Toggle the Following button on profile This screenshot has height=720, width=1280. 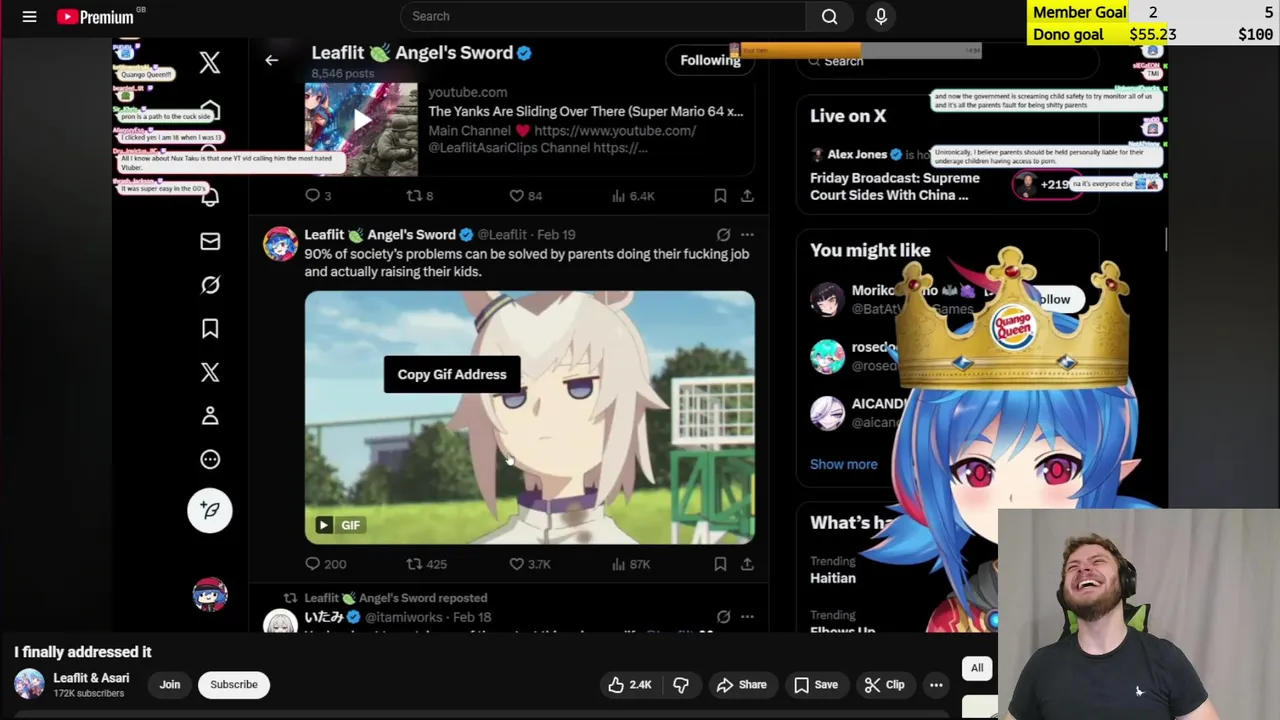pyautogui.click(x=710, y=60)
